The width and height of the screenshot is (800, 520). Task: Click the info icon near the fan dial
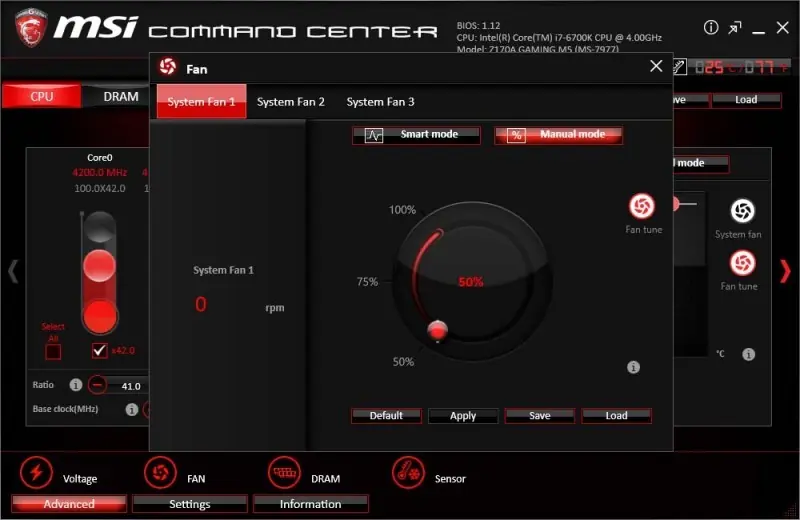pyautogui.click(x=633, y=367)
